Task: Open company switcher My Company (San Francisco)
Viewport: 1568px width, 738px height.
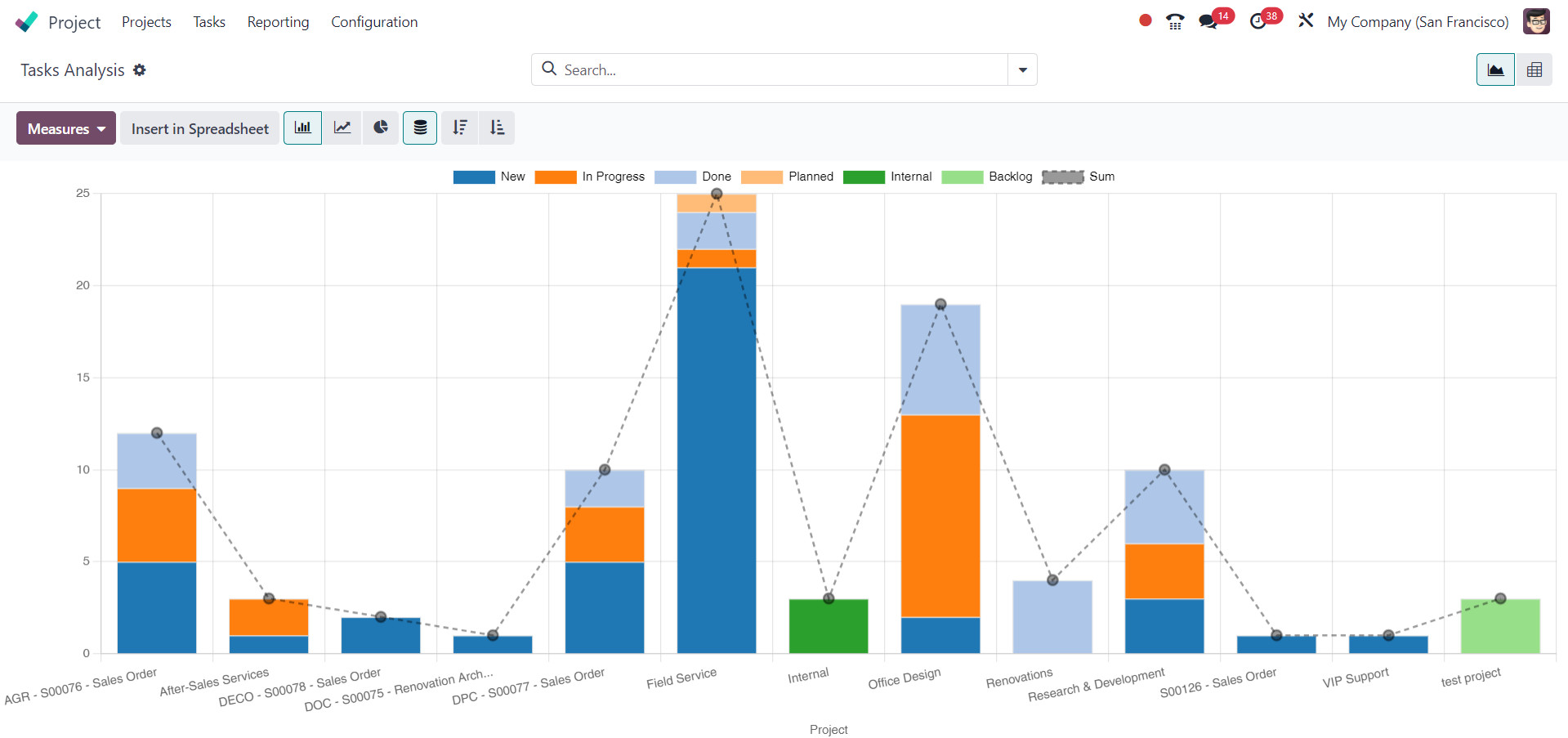Action: (x=1418, y=22)
